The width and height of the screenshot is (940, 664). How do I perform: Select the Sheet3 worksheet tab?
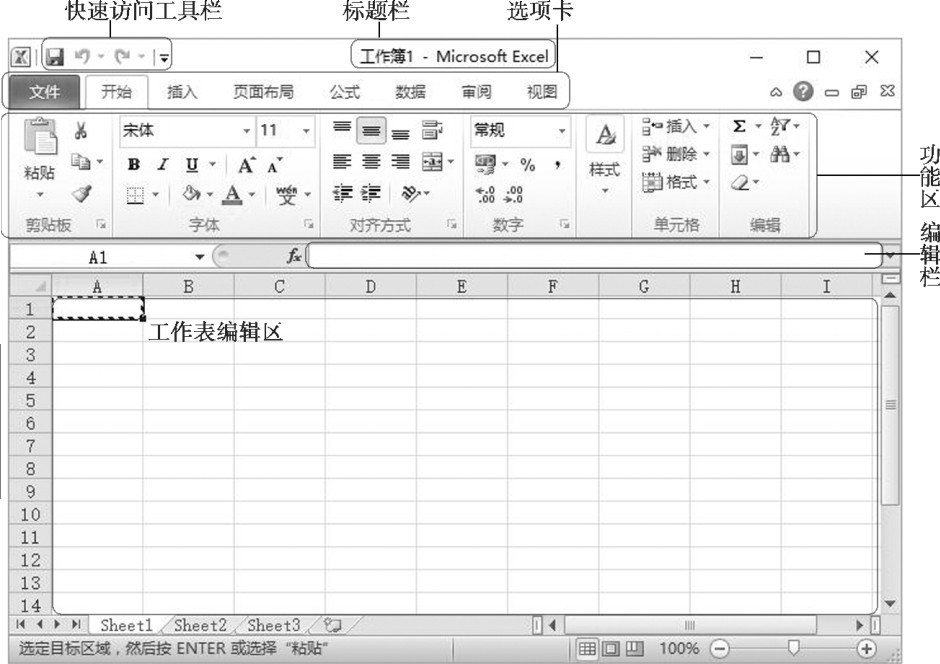coord(273,626)
